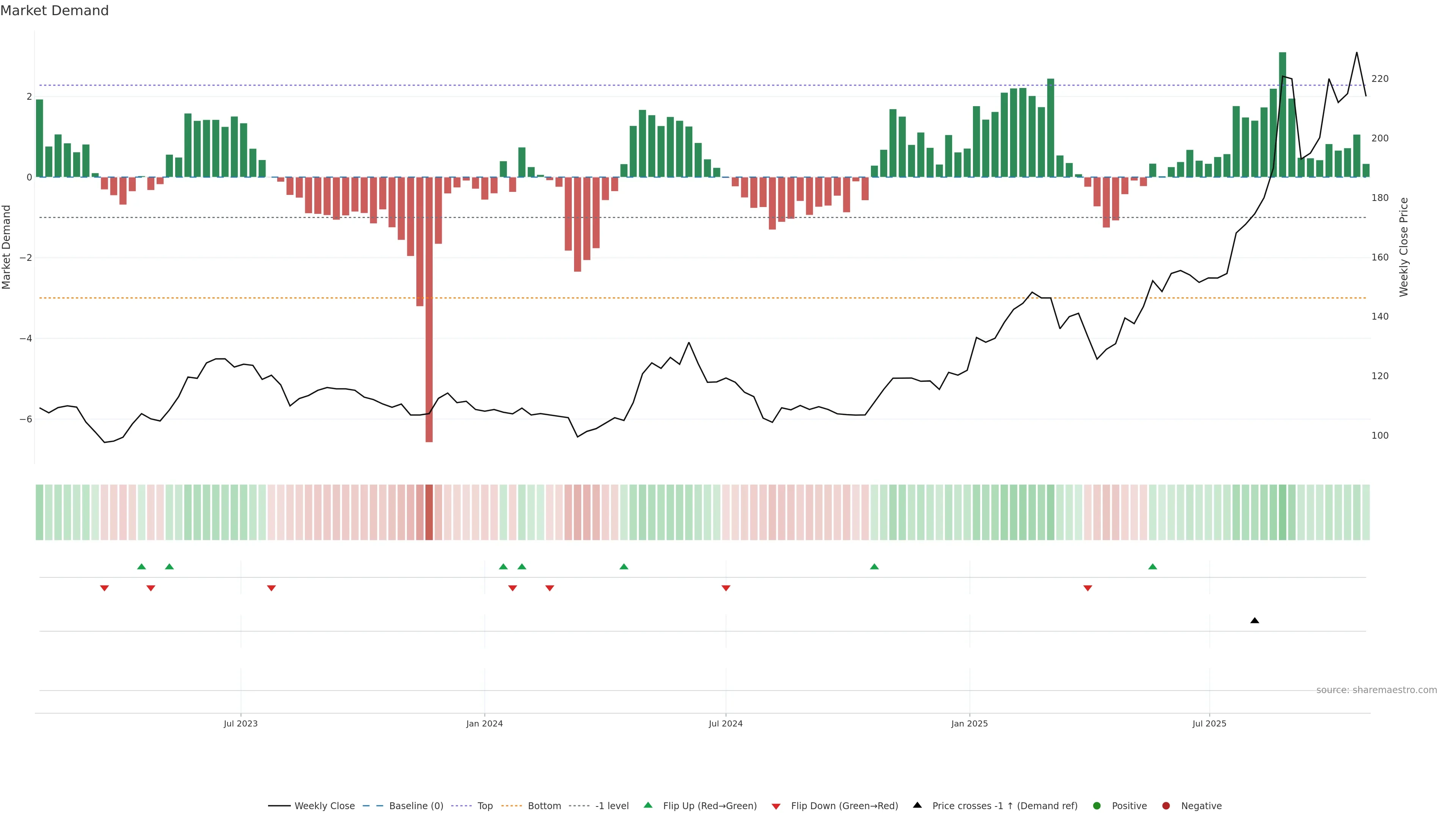Click the black triangle icon in legend
This screenshot has width=1456, height=819.
point(917,805)
